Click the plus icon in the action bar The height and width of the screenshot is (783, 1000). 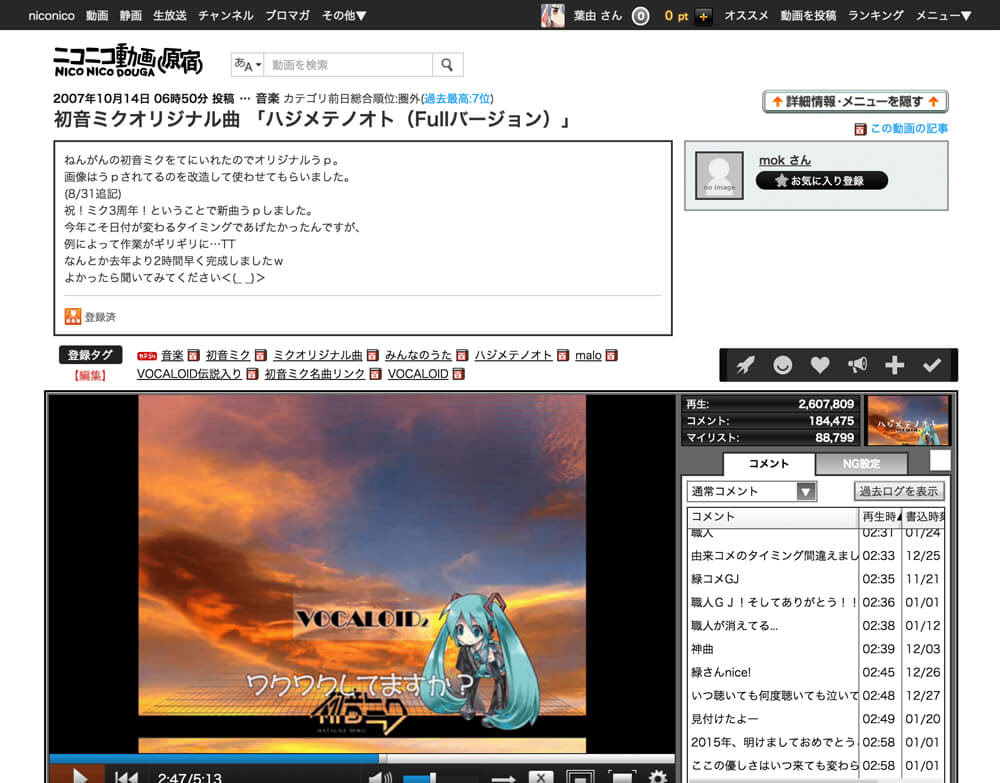click(894, 365)
